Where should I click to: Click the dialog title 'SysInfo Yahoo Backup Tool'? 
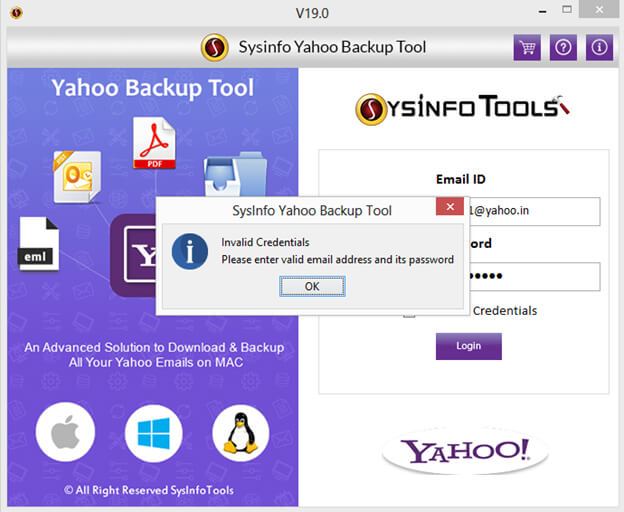point(312,210)
